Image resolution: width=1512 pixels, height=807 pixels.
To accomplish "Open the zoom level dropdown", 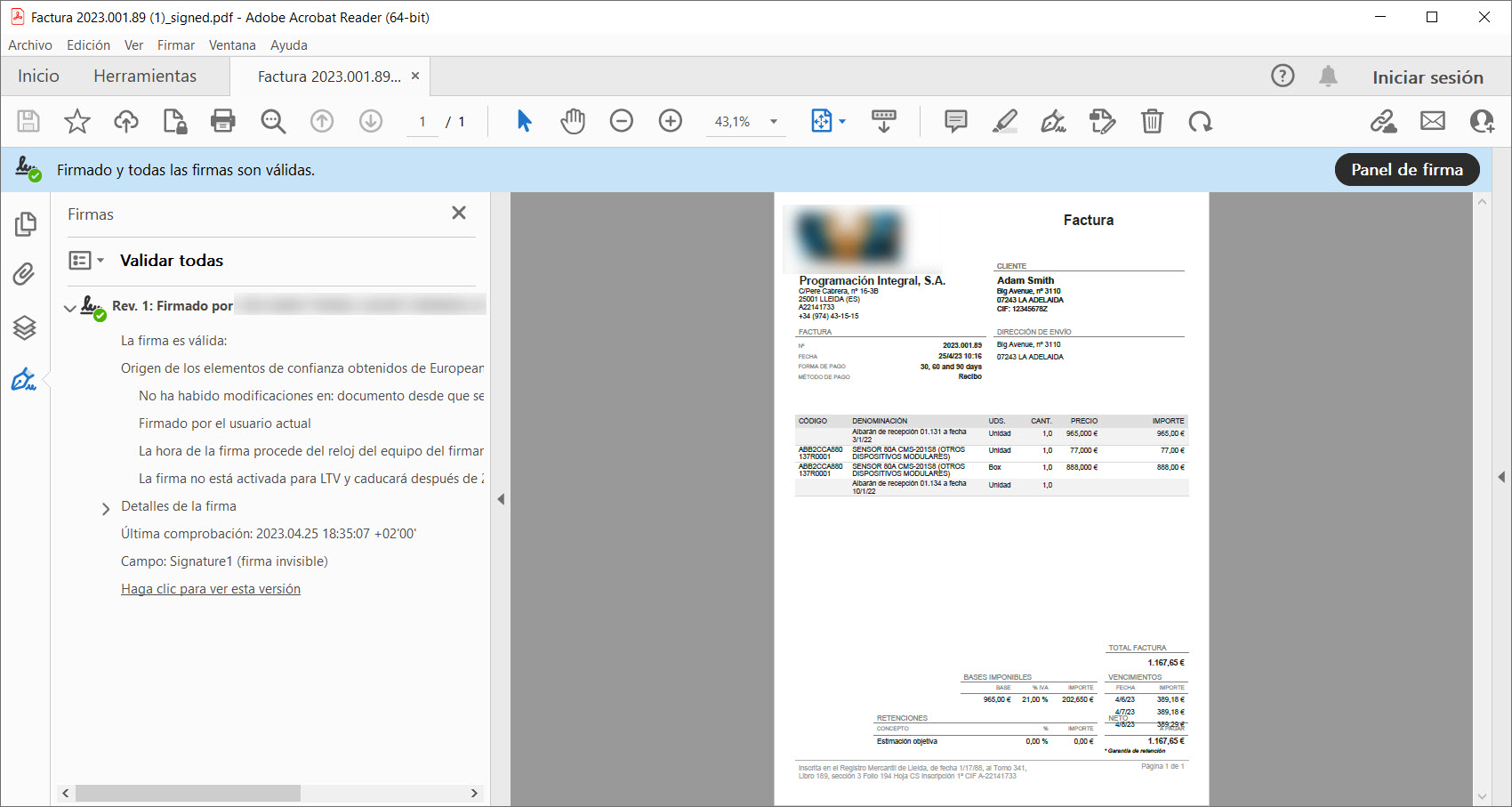I will [x=774, y=122].
